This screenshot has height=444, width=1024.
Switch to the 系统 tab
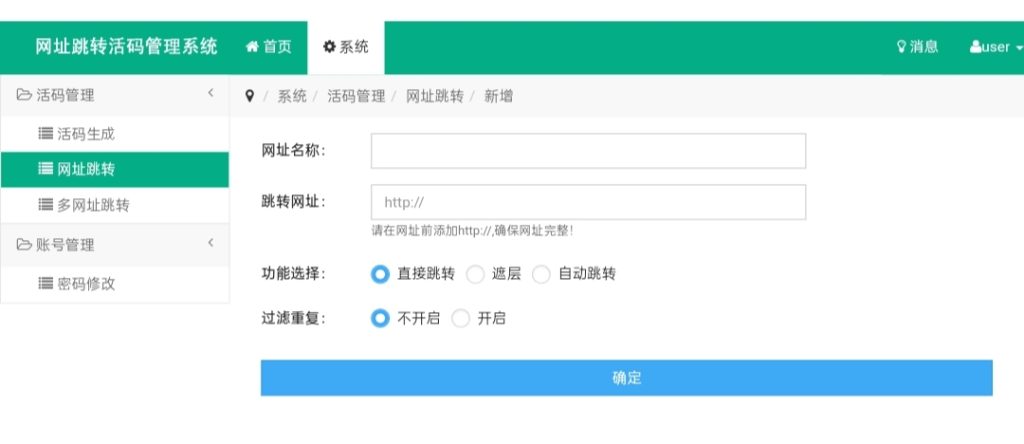tap(346, 47)
